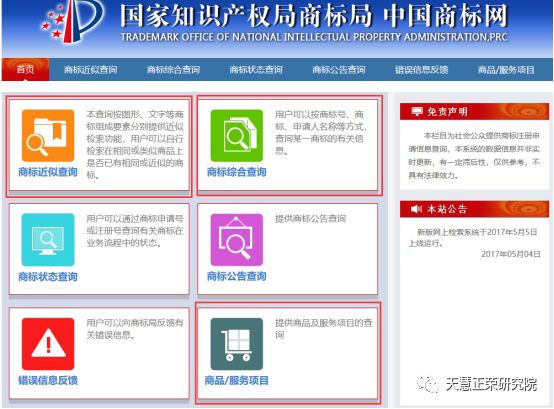The image size is (554, 409).
Task: Select 错误信息反馈 in the navigation bar
Action: pos(422,70)
